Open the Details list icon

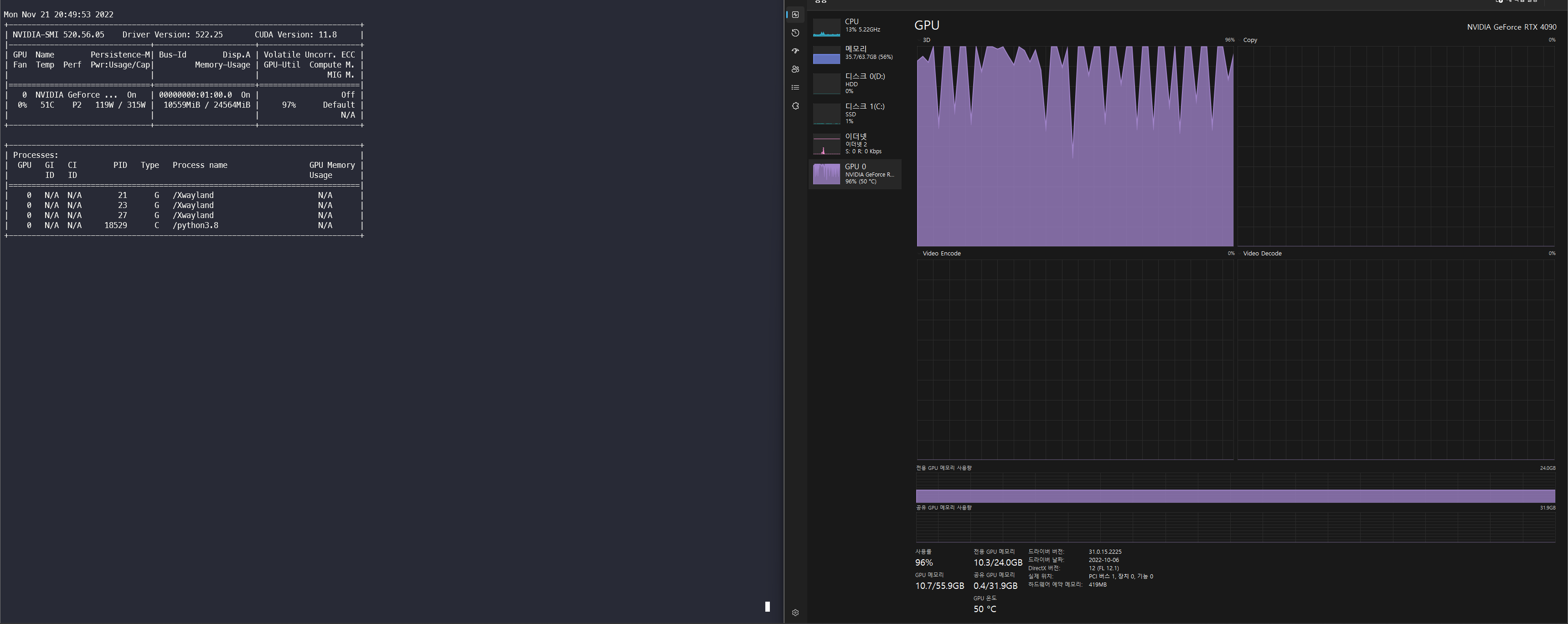click(795, 88)
